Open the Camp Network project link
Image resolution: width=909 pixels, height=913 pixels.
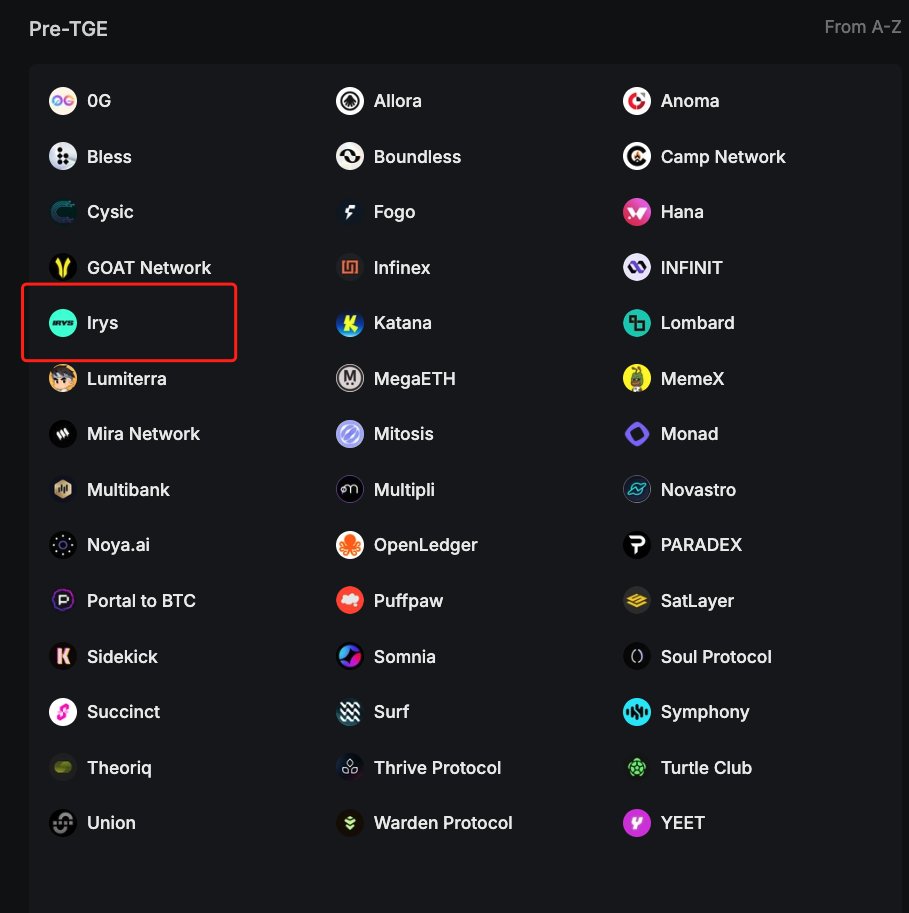tap(704, 157)
